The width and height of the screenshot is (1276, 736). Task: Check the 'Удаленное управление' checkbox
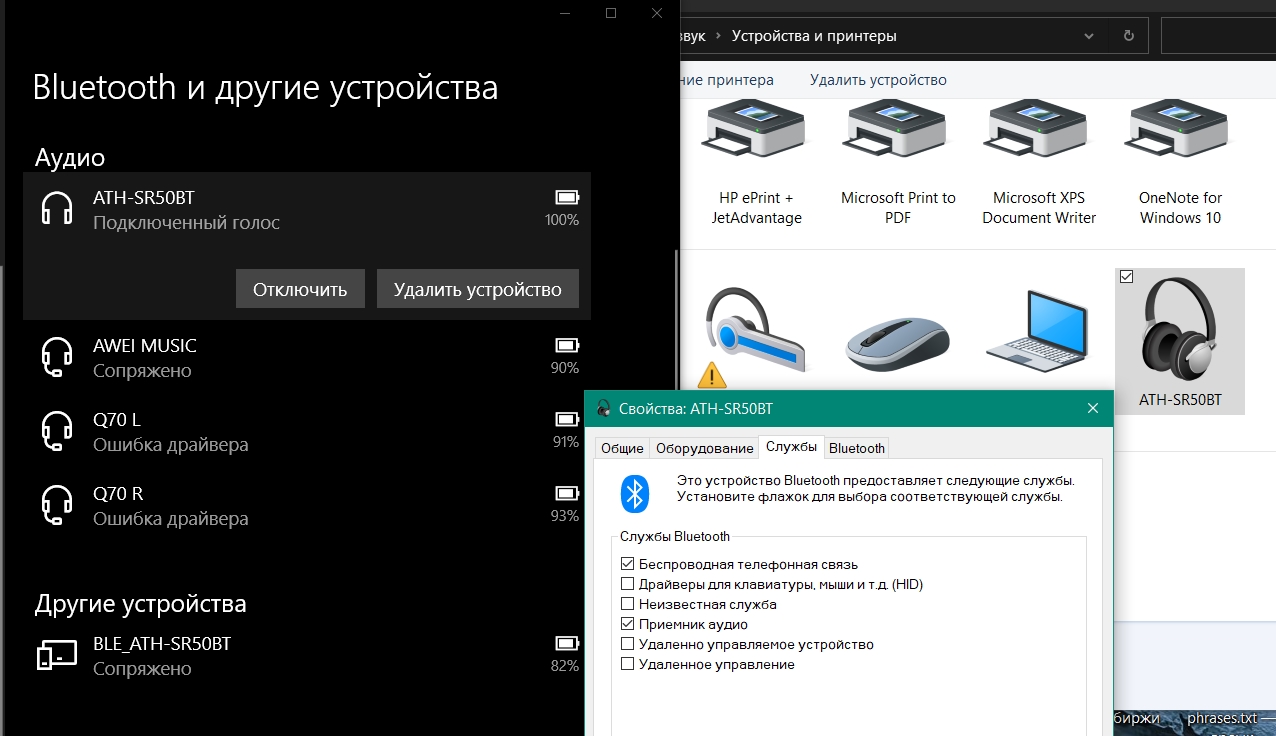point(628,664)
